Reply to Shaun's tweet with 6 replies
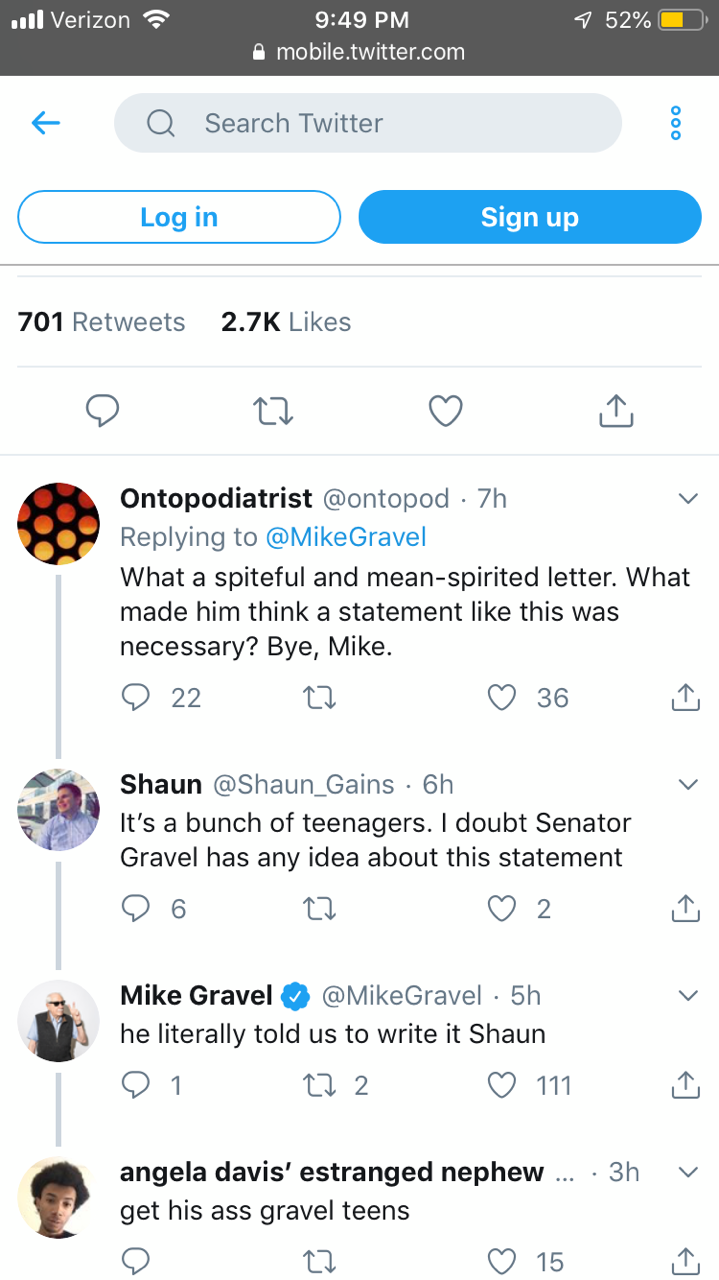The height and width of the screenshot is (1280, 719). click(x=136, y=909)
